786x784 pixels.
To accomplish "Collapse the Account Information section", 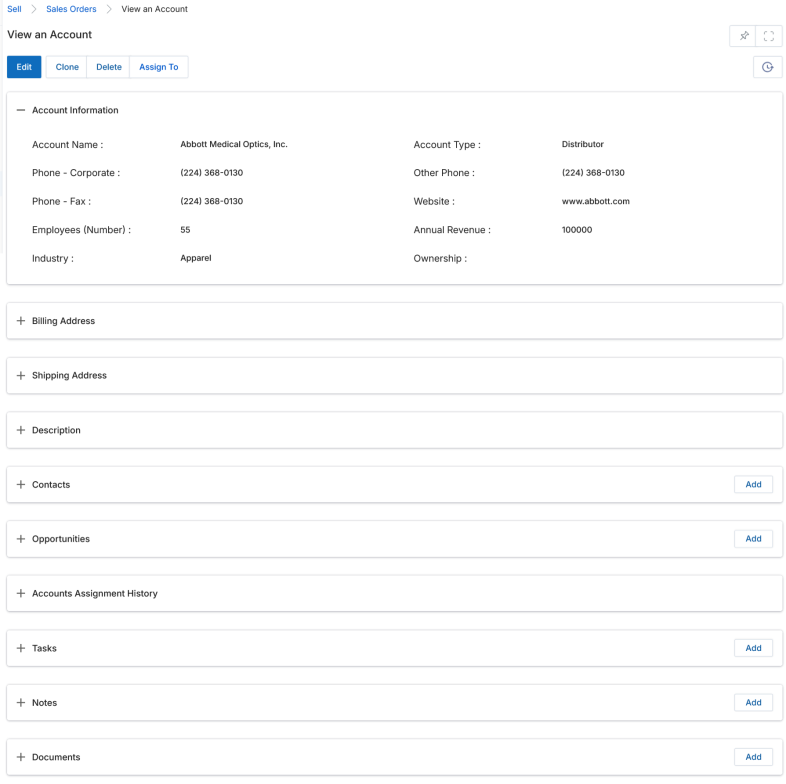I will coord(21,110).
